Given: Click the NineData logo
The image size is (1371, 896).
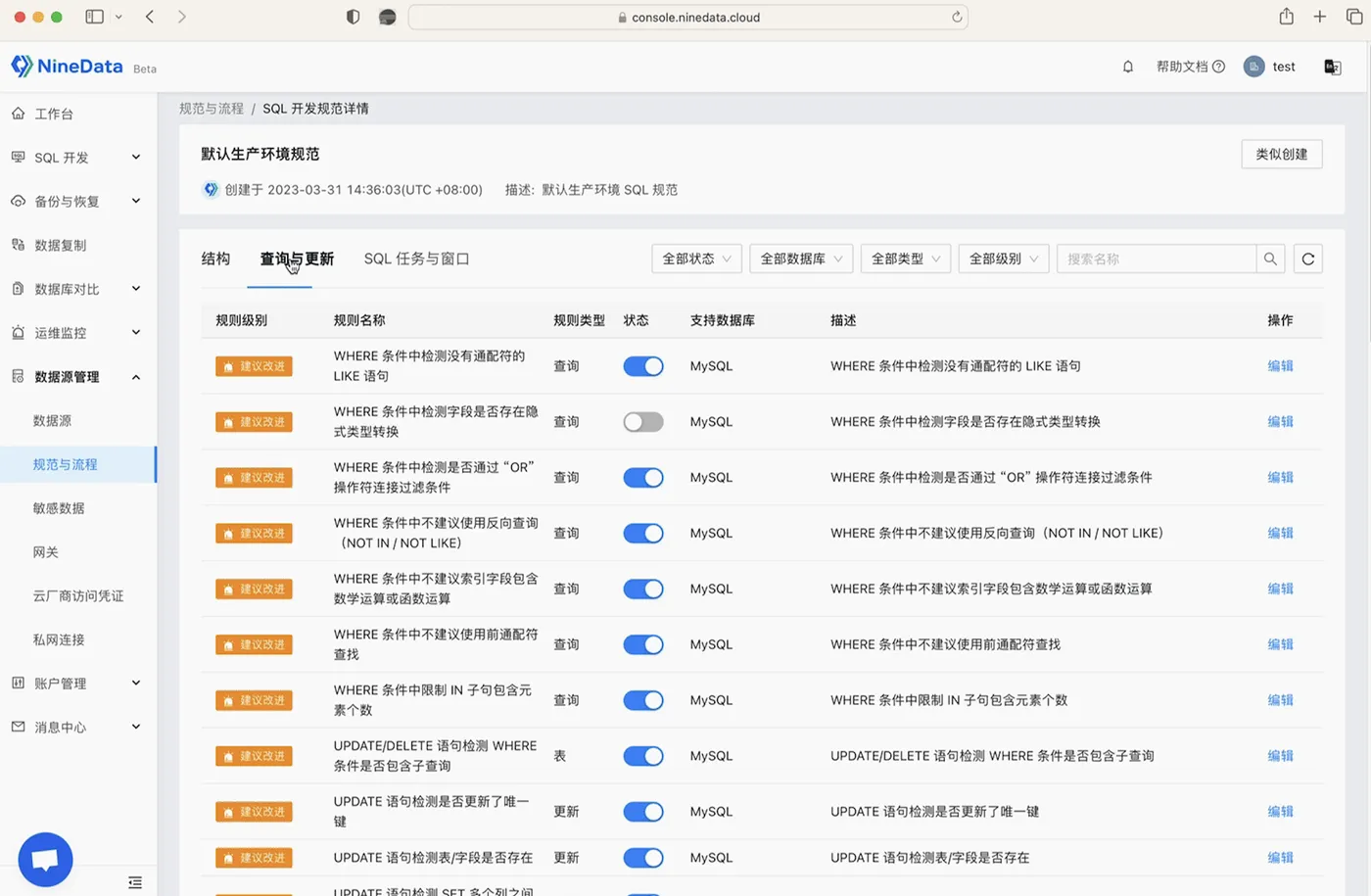Looking at the screenshot, I should click(x=67, y=67).
